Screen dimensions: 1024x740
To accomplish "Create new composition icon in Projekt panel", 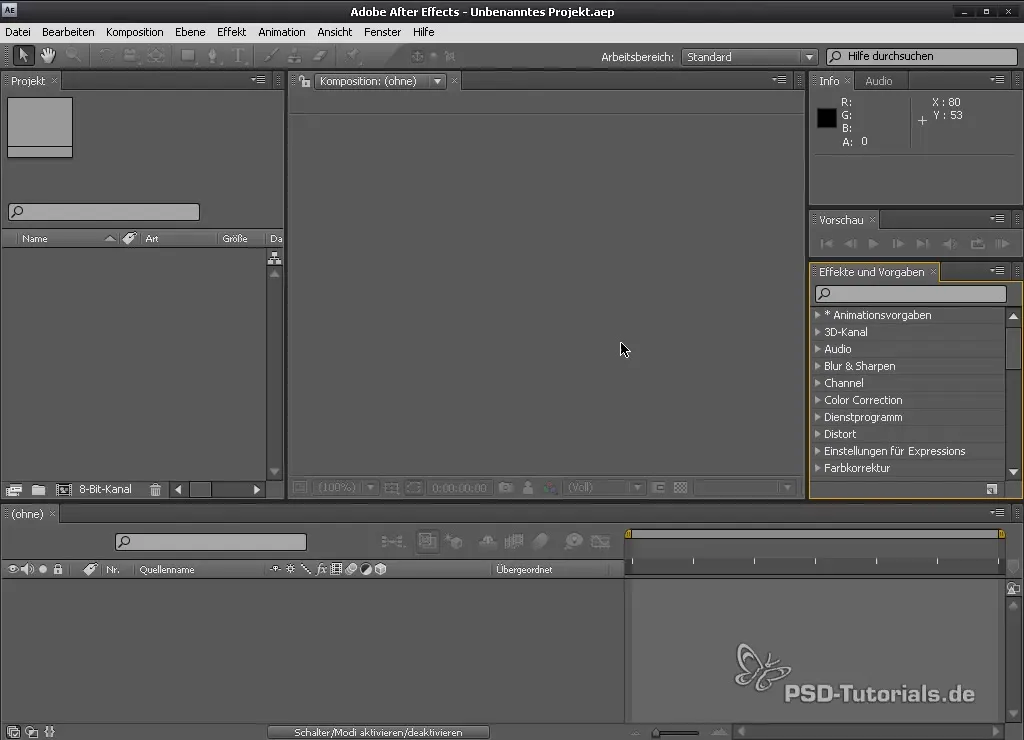I will tap(63, 489).
